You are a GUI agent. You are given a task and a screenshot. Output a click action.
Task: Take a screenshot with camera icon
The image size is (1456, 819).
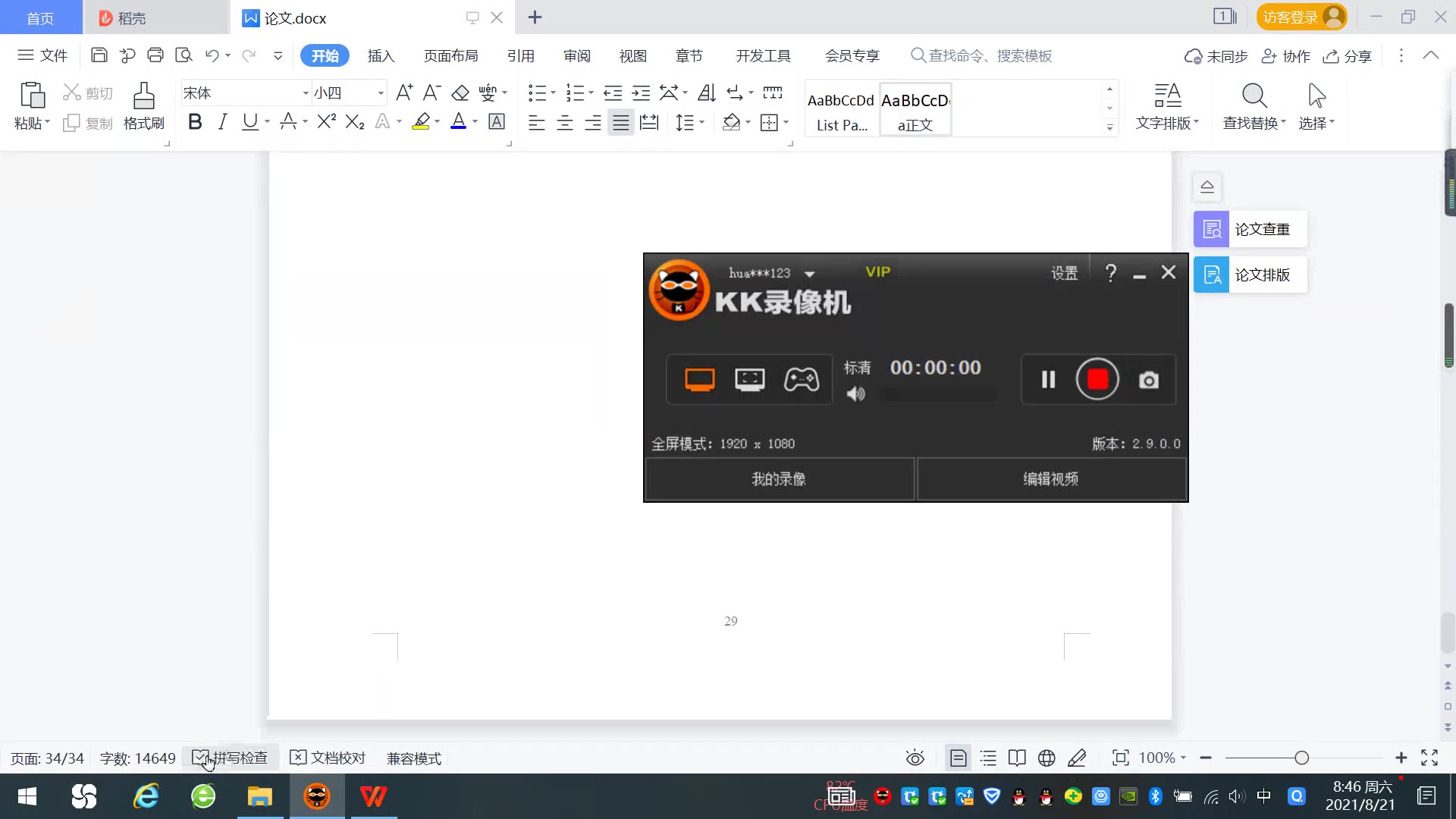pyautogui.click(x=1148, y=380)
